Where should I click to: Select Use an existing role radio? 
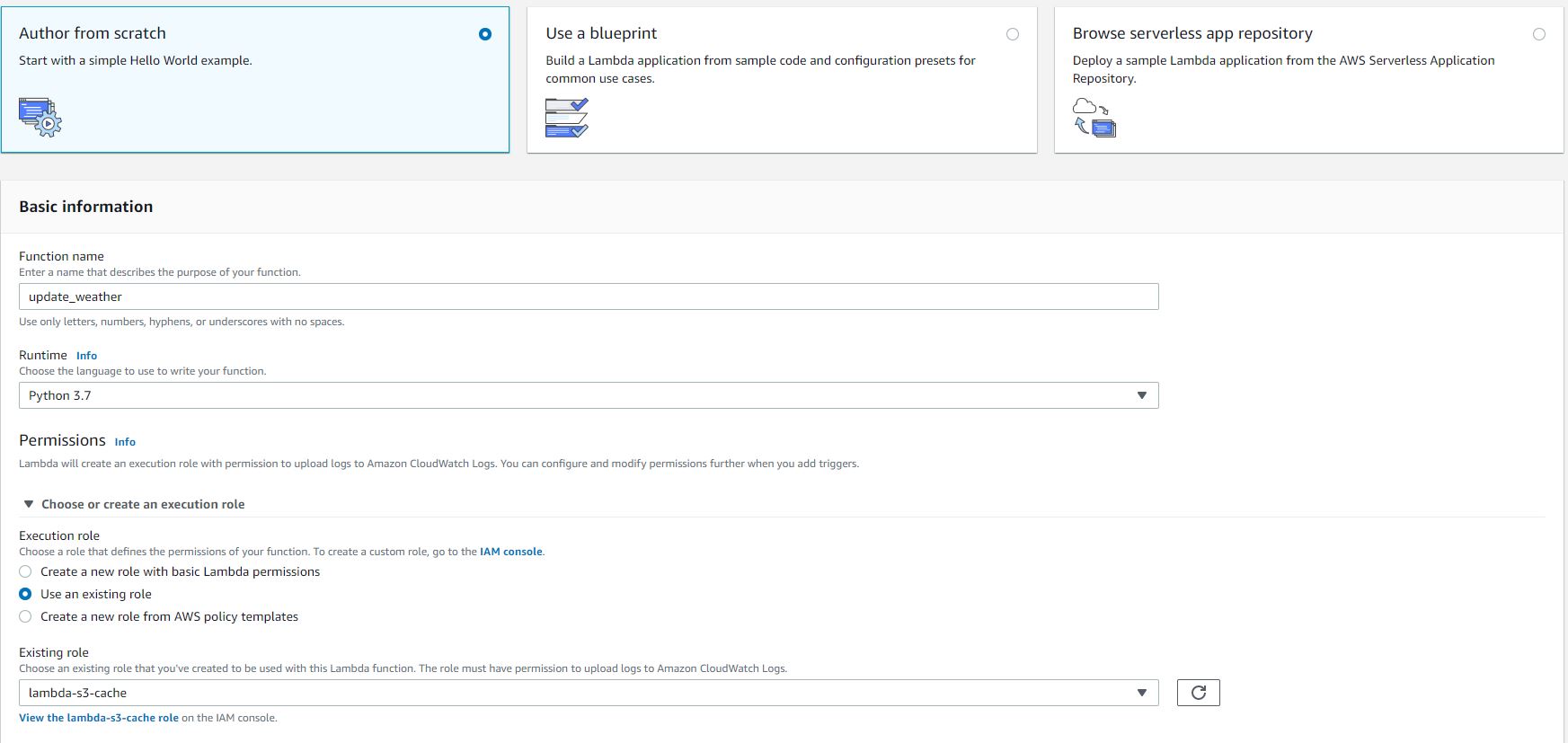[25, 594]
